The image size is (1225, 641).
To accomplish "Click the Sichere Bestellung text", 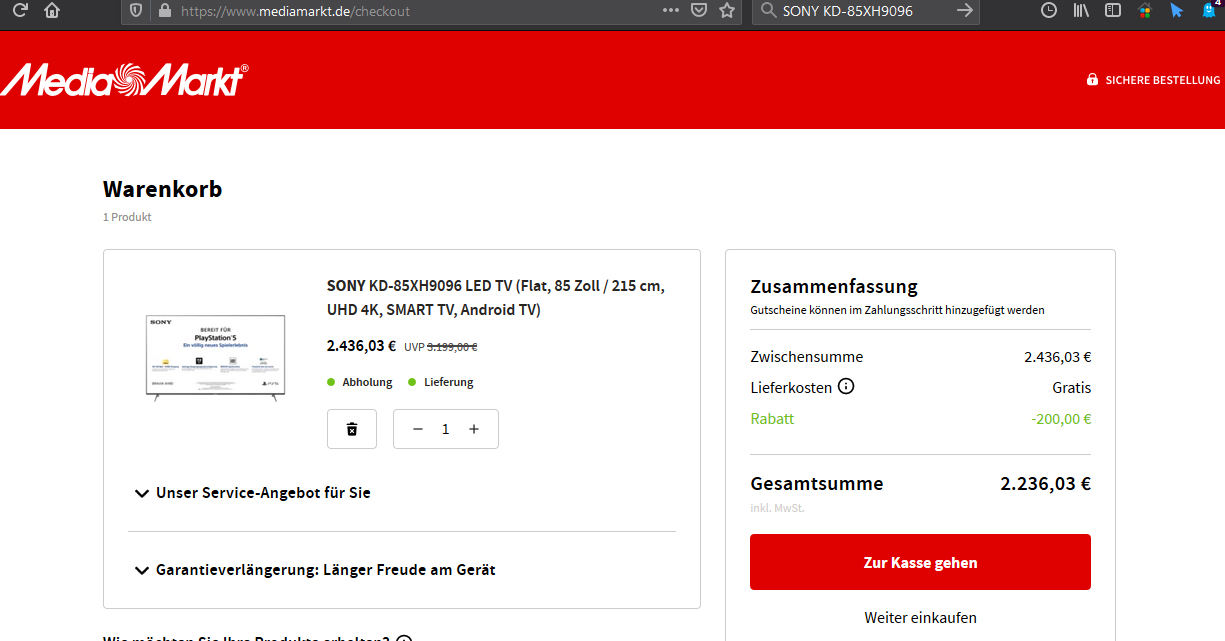I will click(x=1163, y=80).
